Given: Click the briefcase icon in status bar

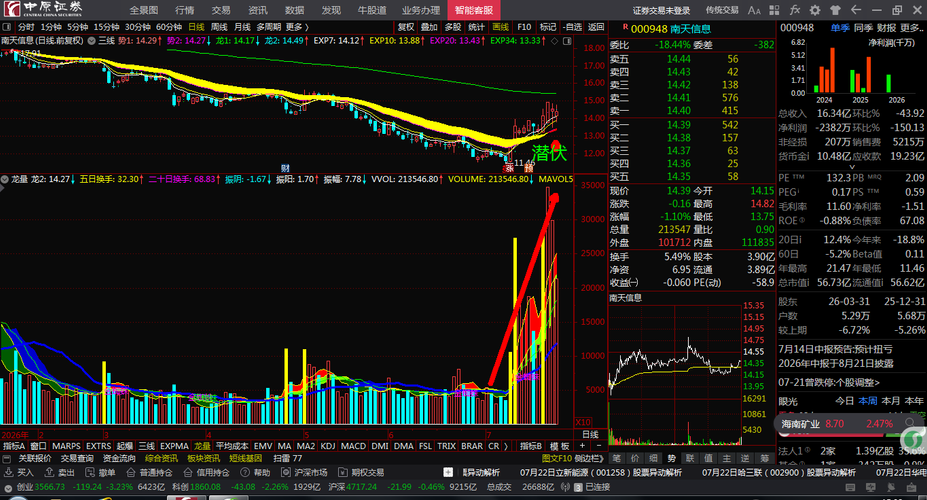Looking at the screenshot, I should [x=911, y=487].
